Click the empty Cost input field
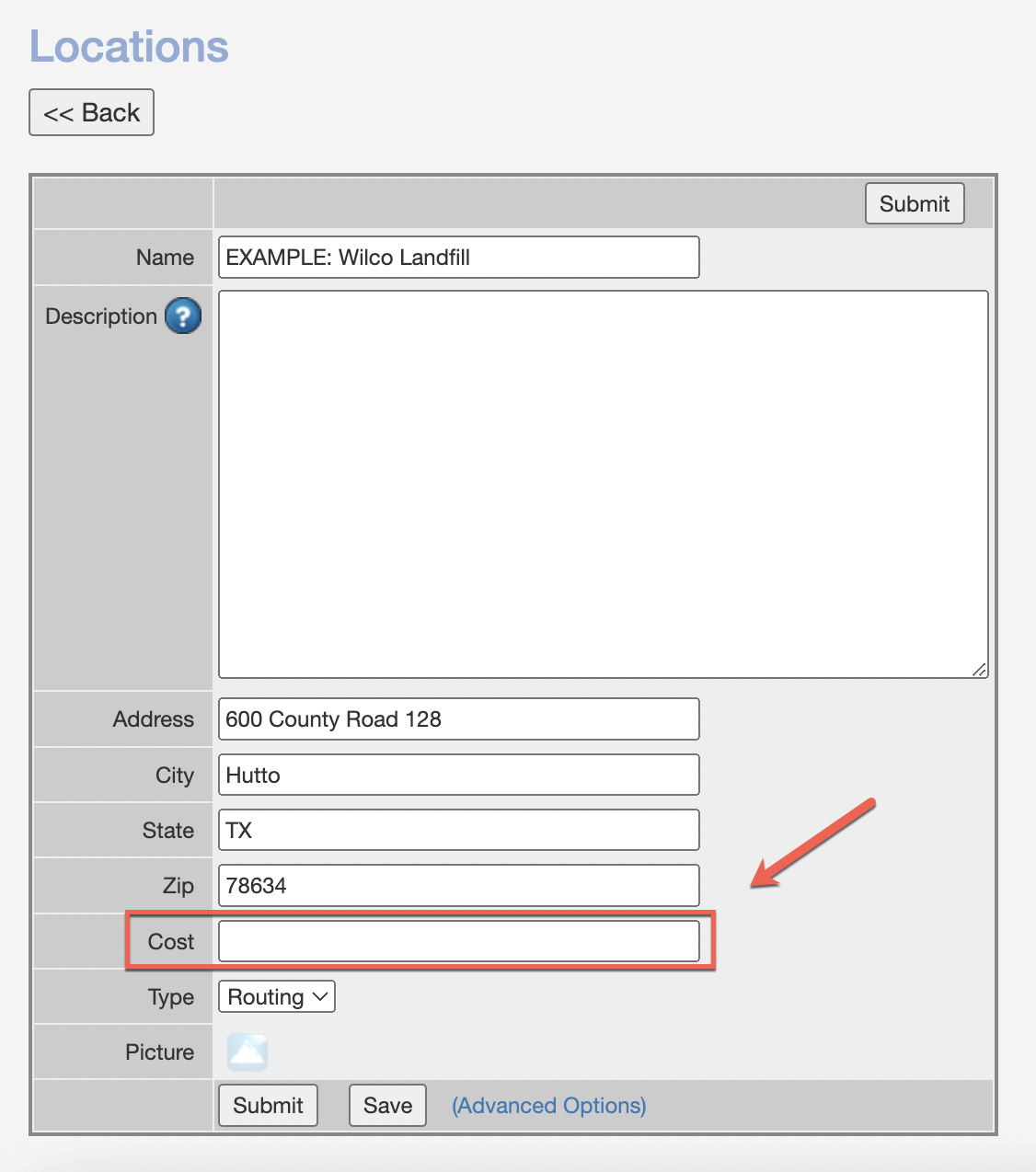1036x1172 pixels. pos(458,942)
